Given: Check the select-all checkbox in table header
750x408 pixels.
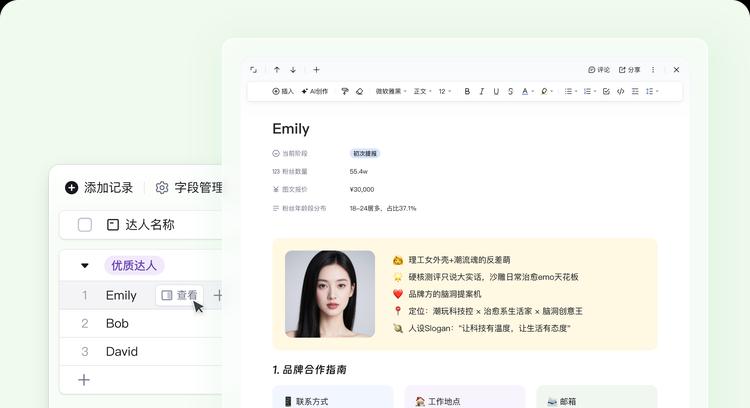Looking at the screenshot, I should pyautogui.click(x=85, y=225).
